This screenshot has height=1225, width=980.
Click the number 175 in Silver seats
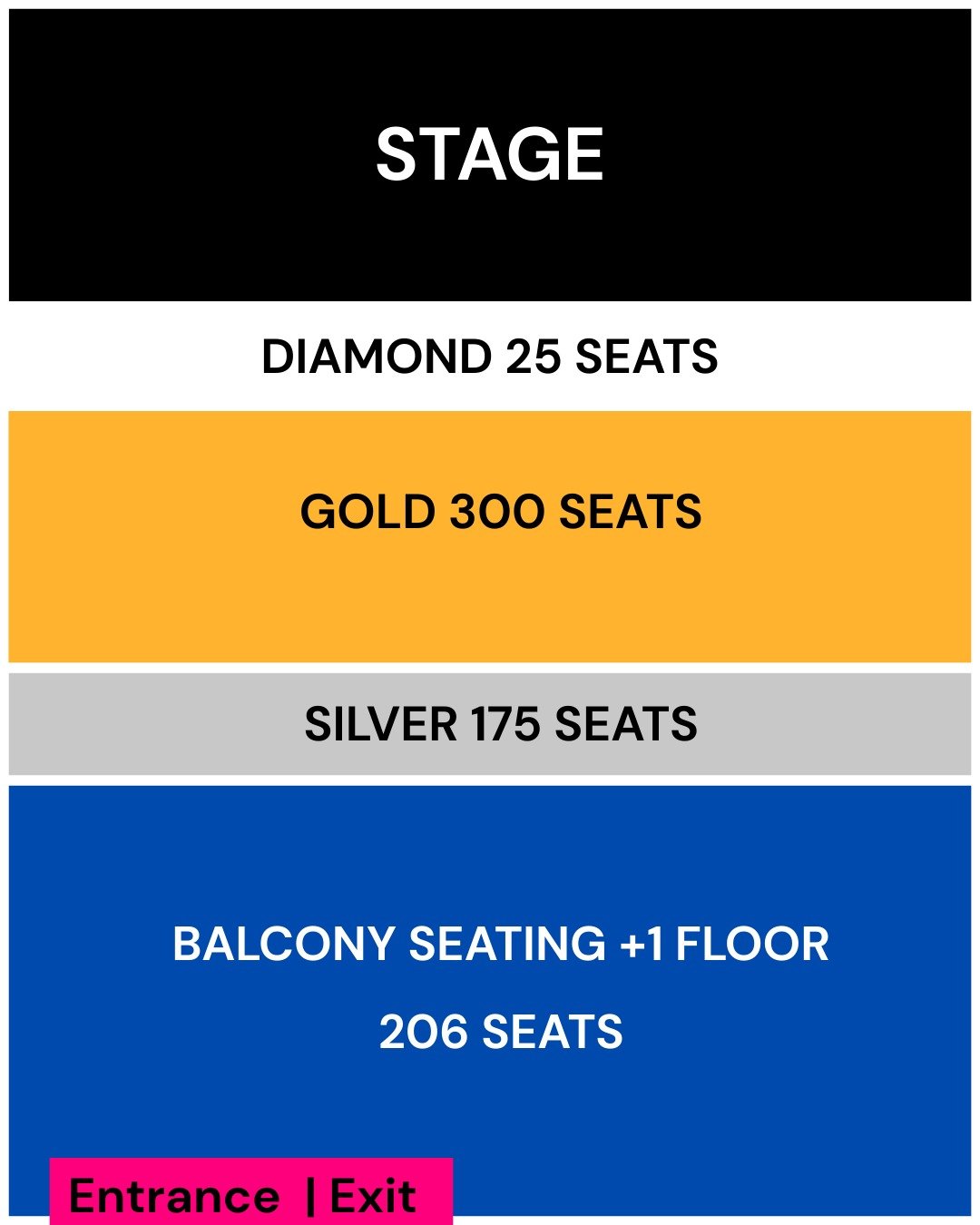pos(506,724)
